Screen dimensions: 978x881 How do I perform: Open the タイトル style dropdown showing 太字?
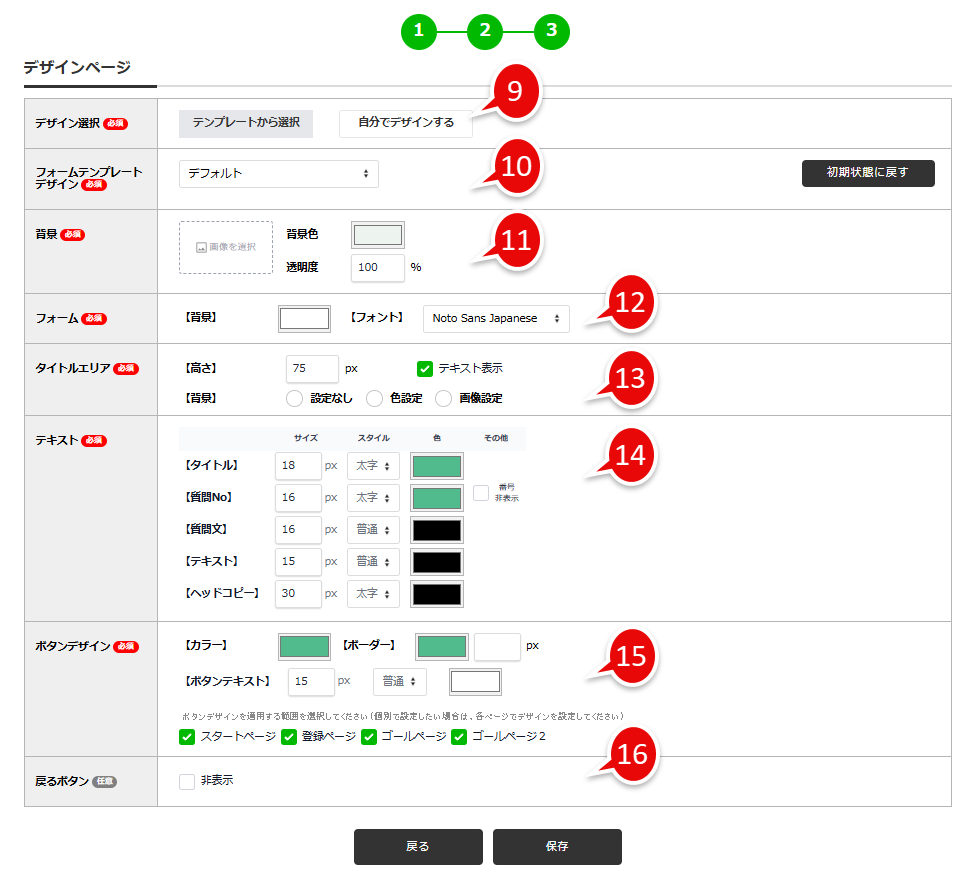(x=373, y=465)
